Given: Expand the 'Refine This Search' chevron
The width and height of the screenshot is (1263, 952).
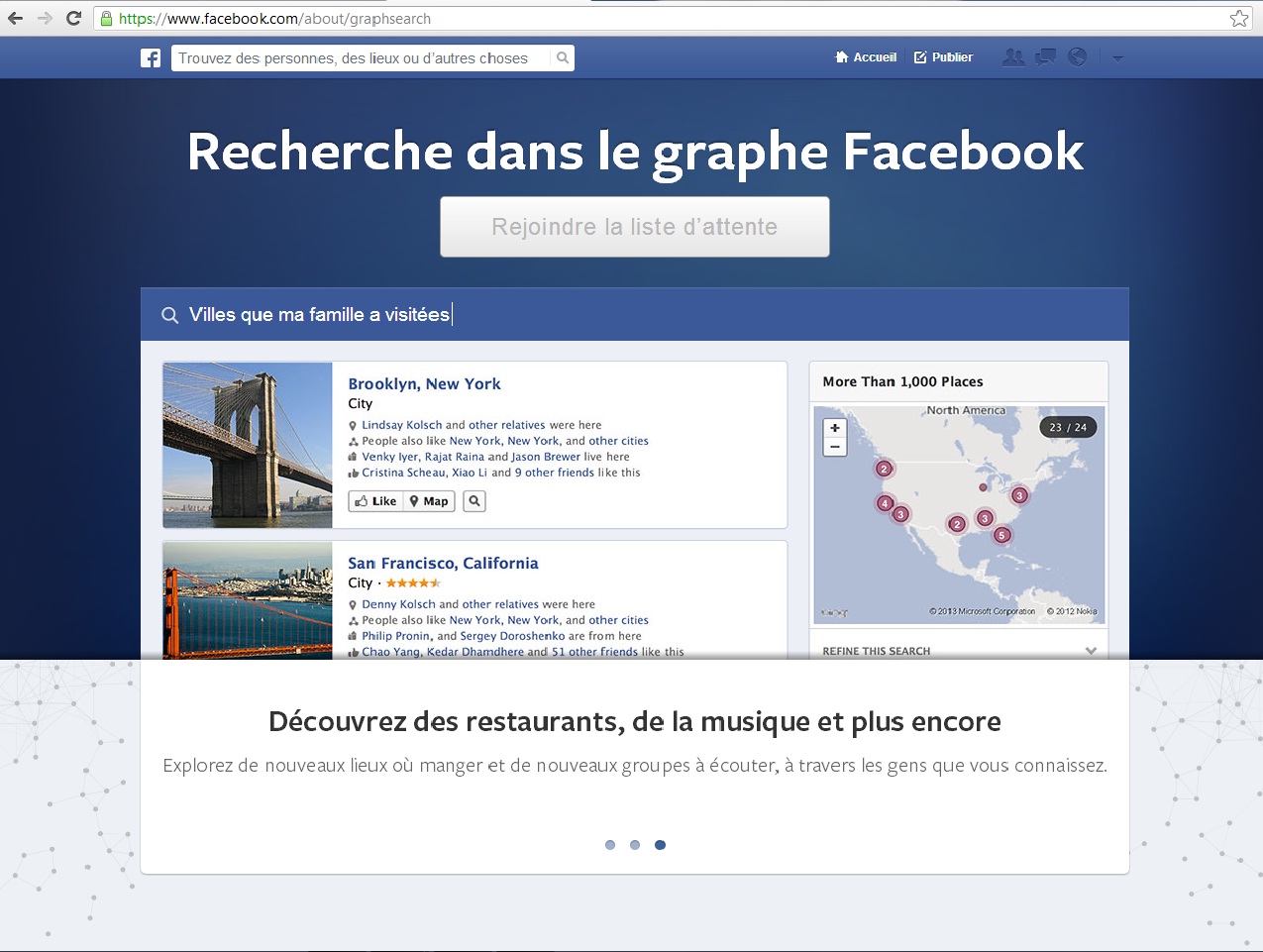Looking at the screenshot, I should pyautogui.click(x=1091, y=651).
